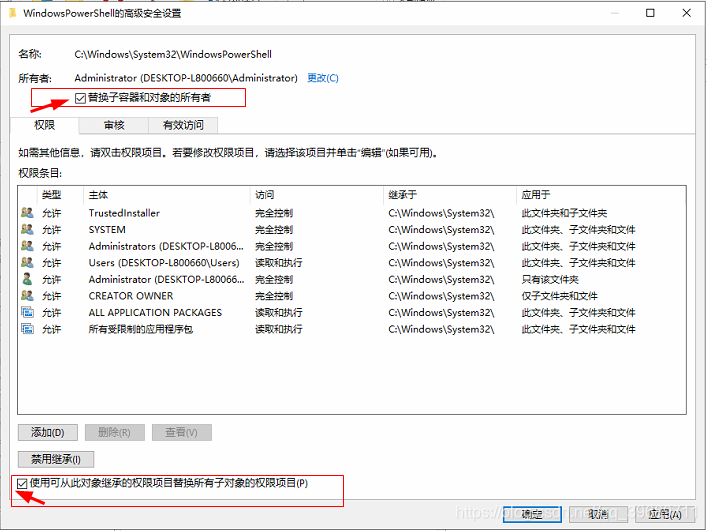
Task: Click the Administrators row group icon
Action: pyautogui.click(x=27, y=246)
